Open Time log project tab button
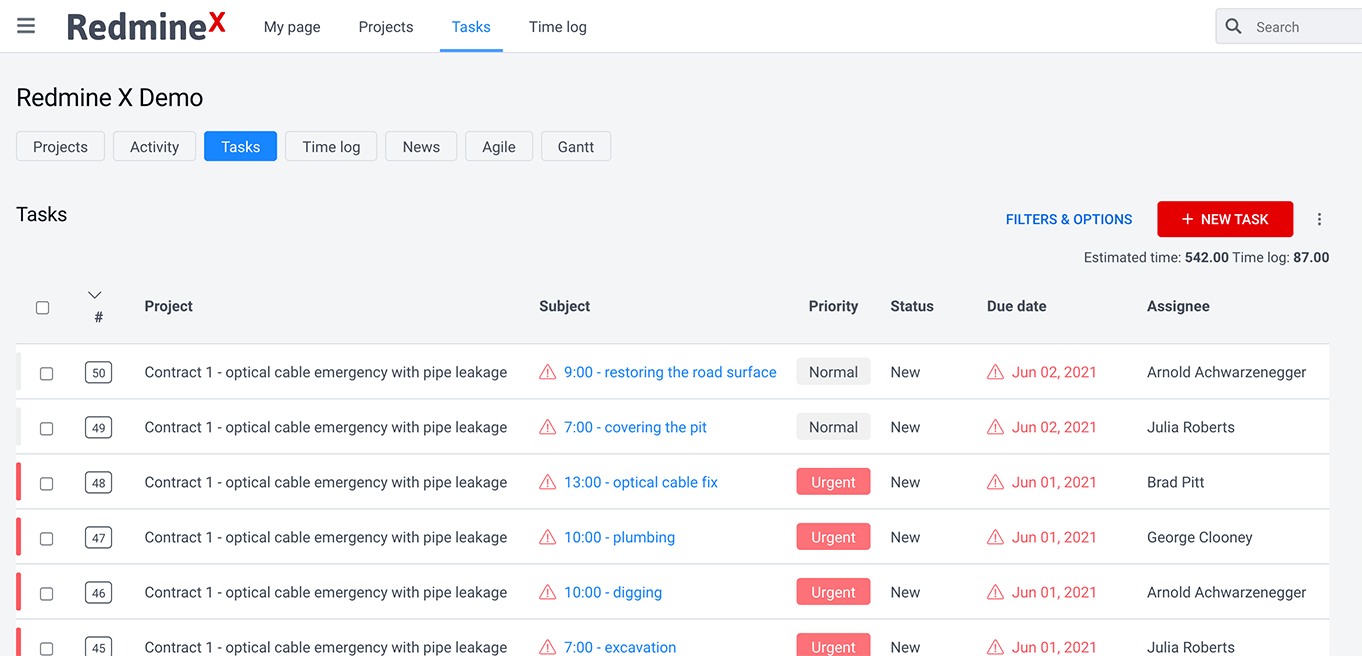This screenshot has width=1362, height=656. 331,146
